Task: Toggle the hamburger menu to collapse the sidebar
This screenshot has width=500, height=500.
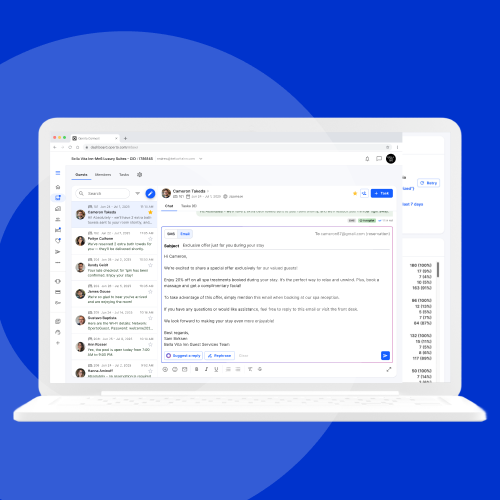Action: tap(58, 173)
